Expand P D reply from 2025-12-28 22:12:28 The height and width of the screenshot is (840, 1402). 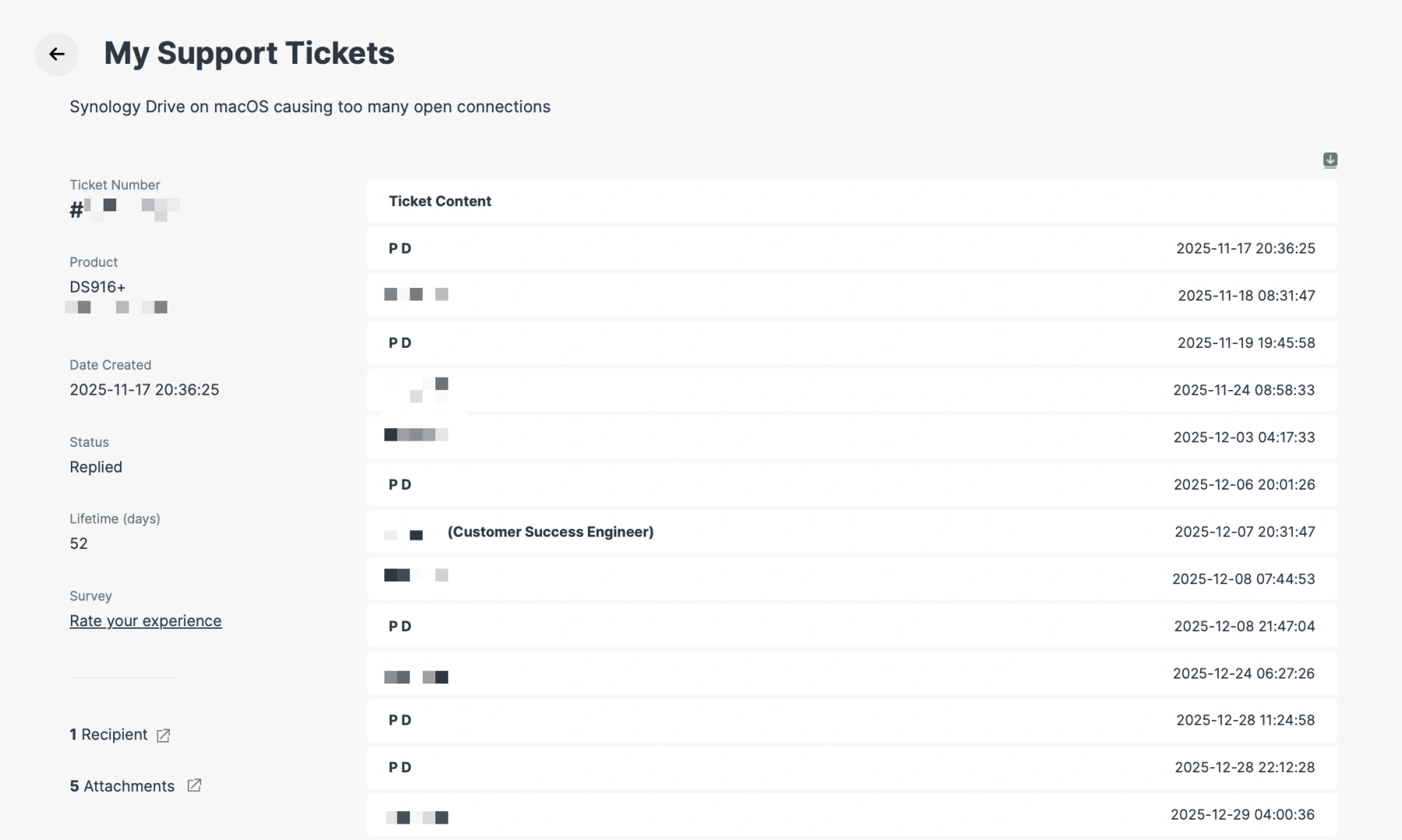pyautogui.click(x=851, y=767)
